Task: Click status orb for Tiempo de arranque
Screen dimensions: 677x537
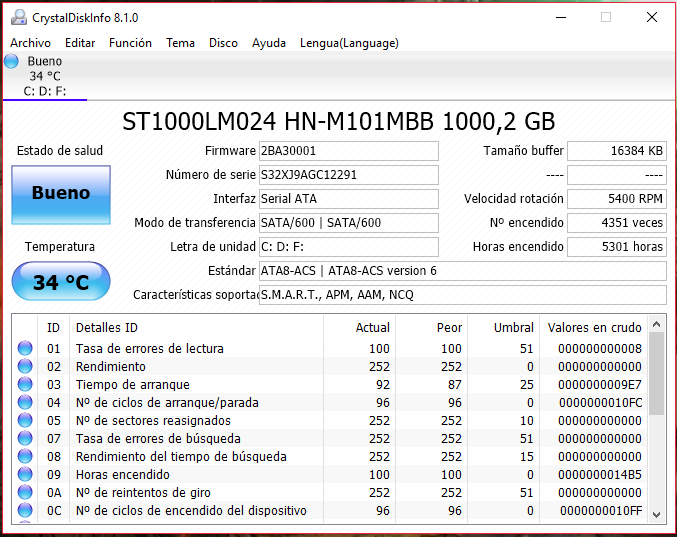Action: [x=25, y=384]
